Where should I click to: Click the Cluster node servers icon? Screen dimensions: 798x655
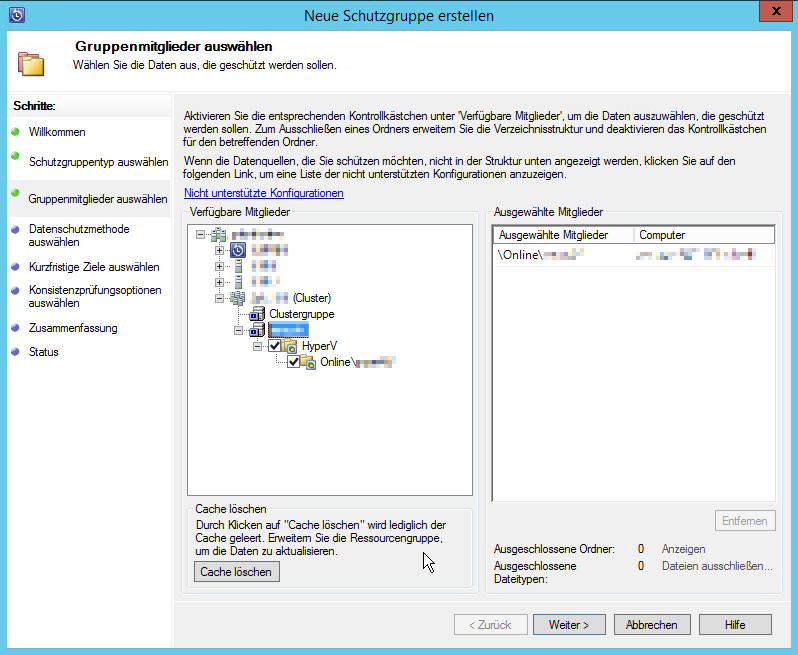tap(238, 298)
